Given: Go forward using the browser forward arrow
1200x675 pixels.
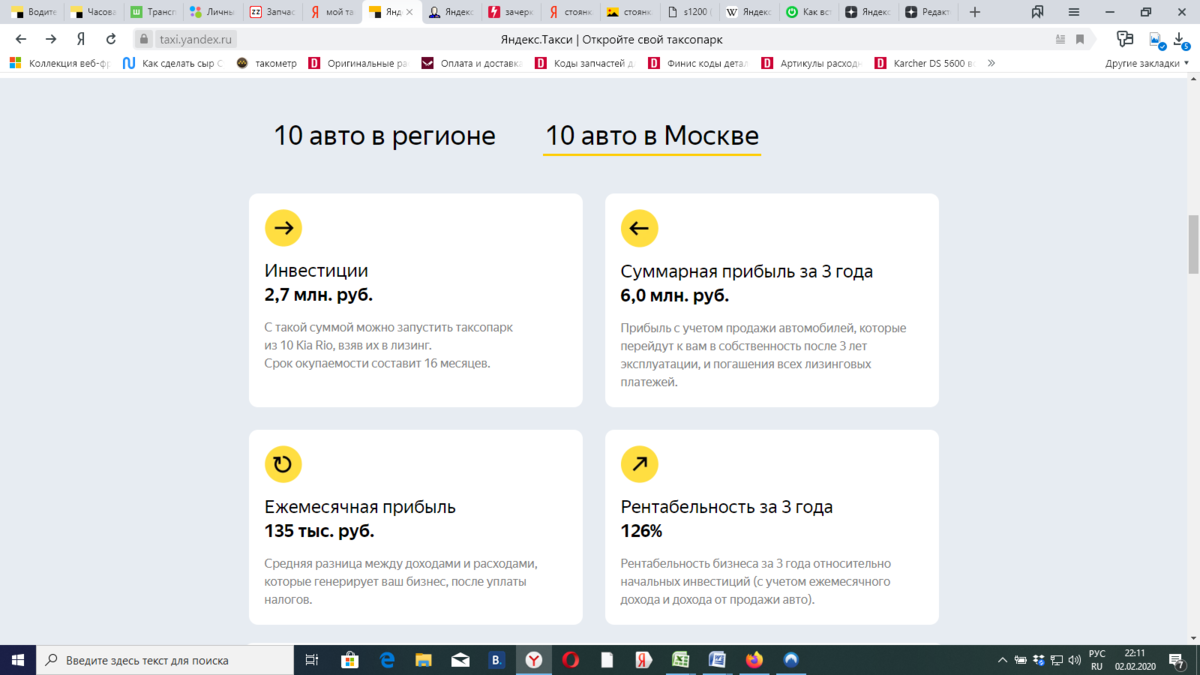Looking at the screenshot, I should [x=51, y=39].
